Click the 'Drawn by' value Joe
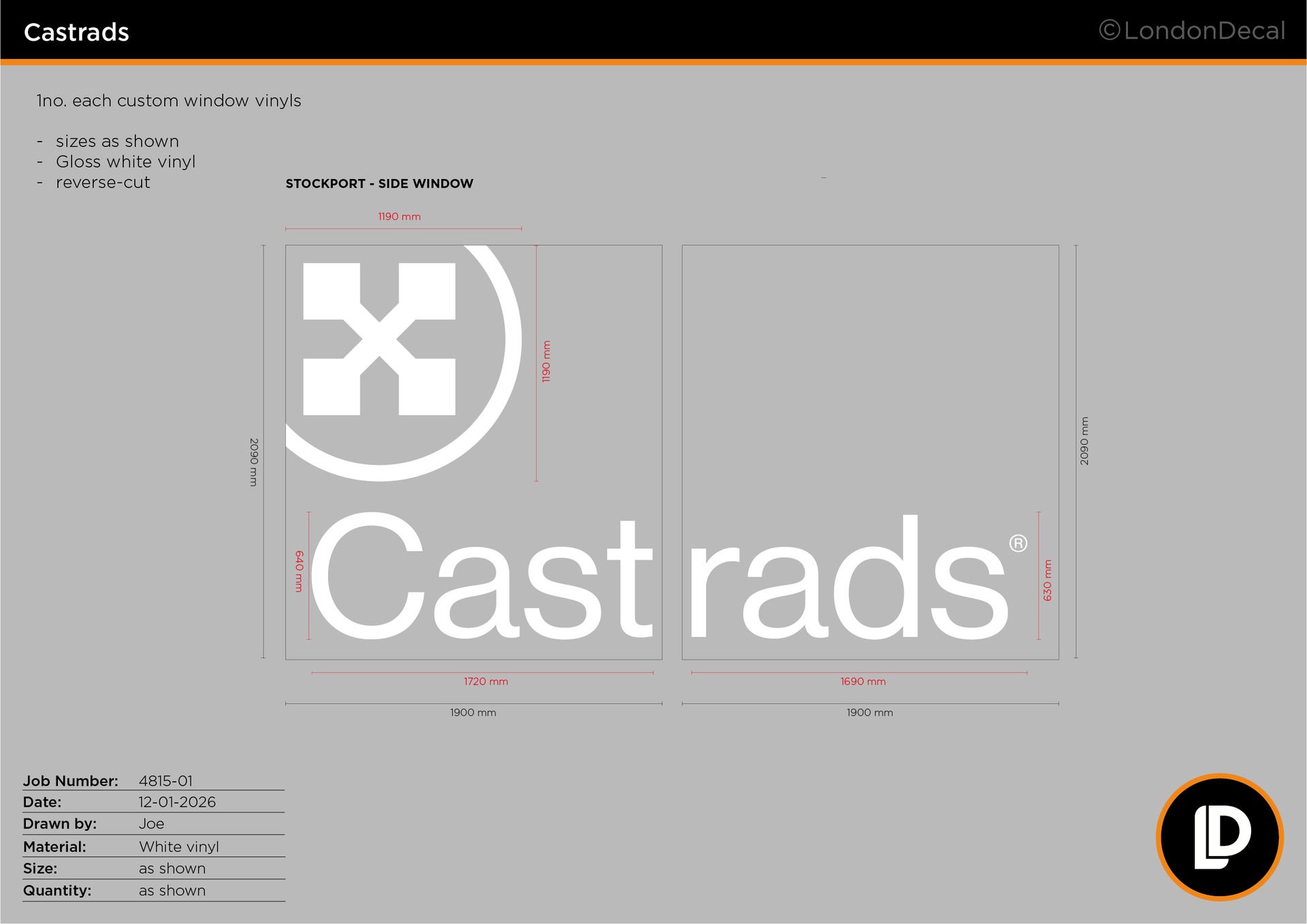 coord(151,824)
